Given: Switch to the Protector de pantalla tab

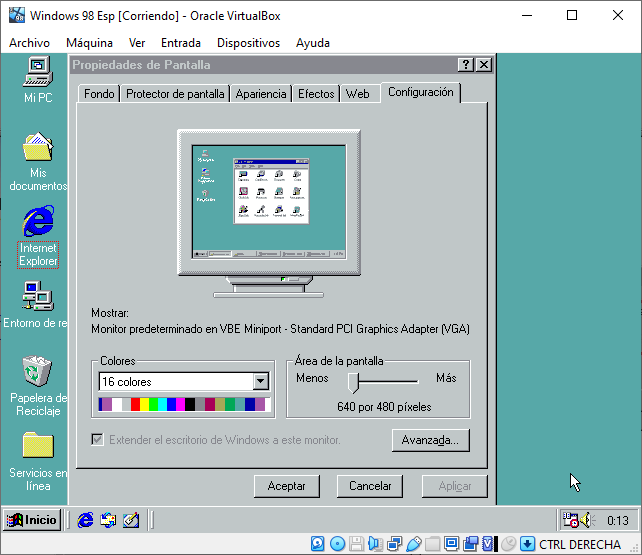Looking at the screenshot, I should pos(175,94).
